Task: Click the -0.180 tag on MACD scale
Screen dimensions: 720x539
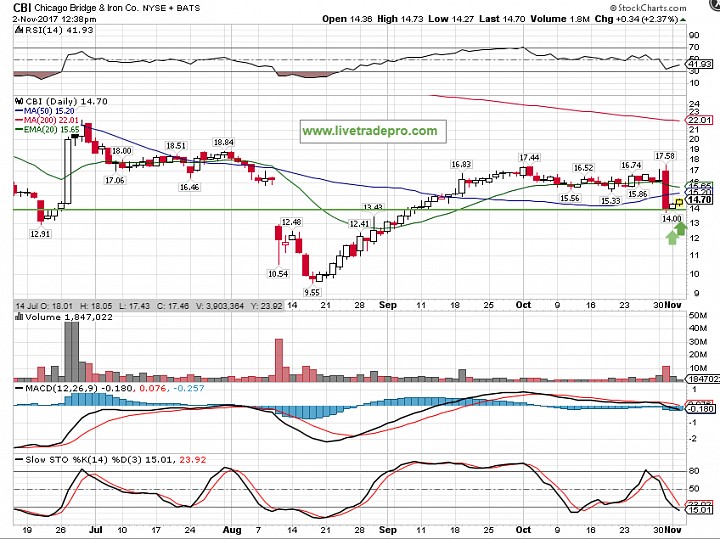Action: [699, 409]
